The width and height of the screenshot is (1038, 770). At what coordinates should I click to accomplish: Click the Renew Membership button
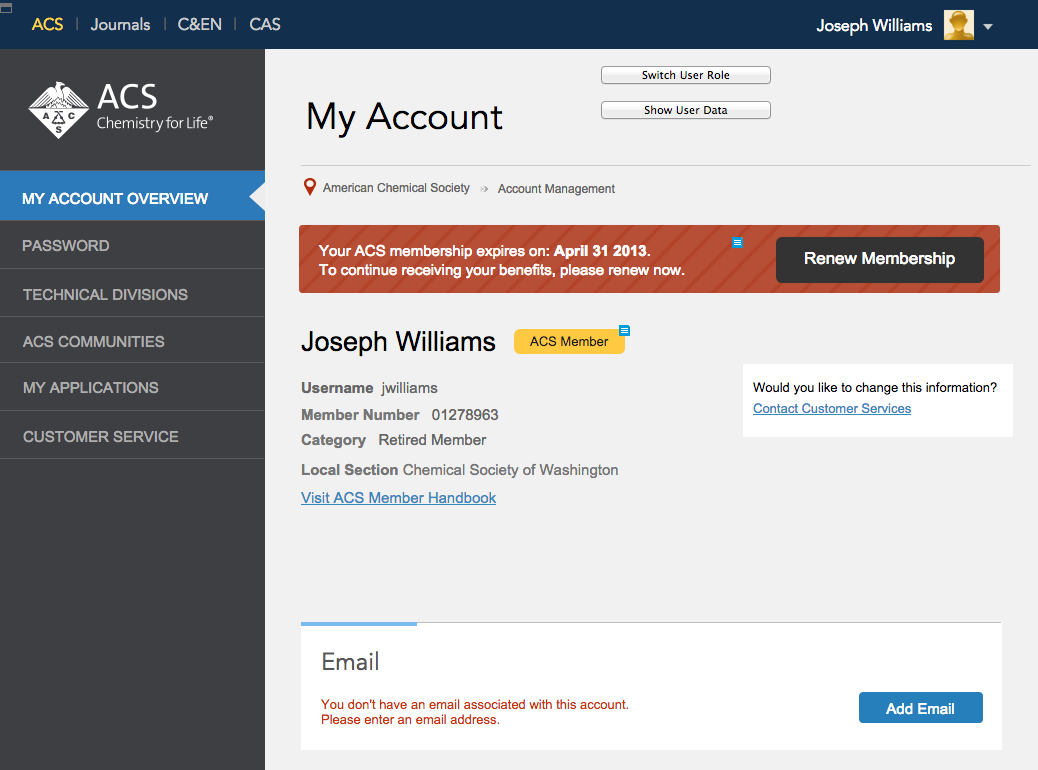coord(880,260)
